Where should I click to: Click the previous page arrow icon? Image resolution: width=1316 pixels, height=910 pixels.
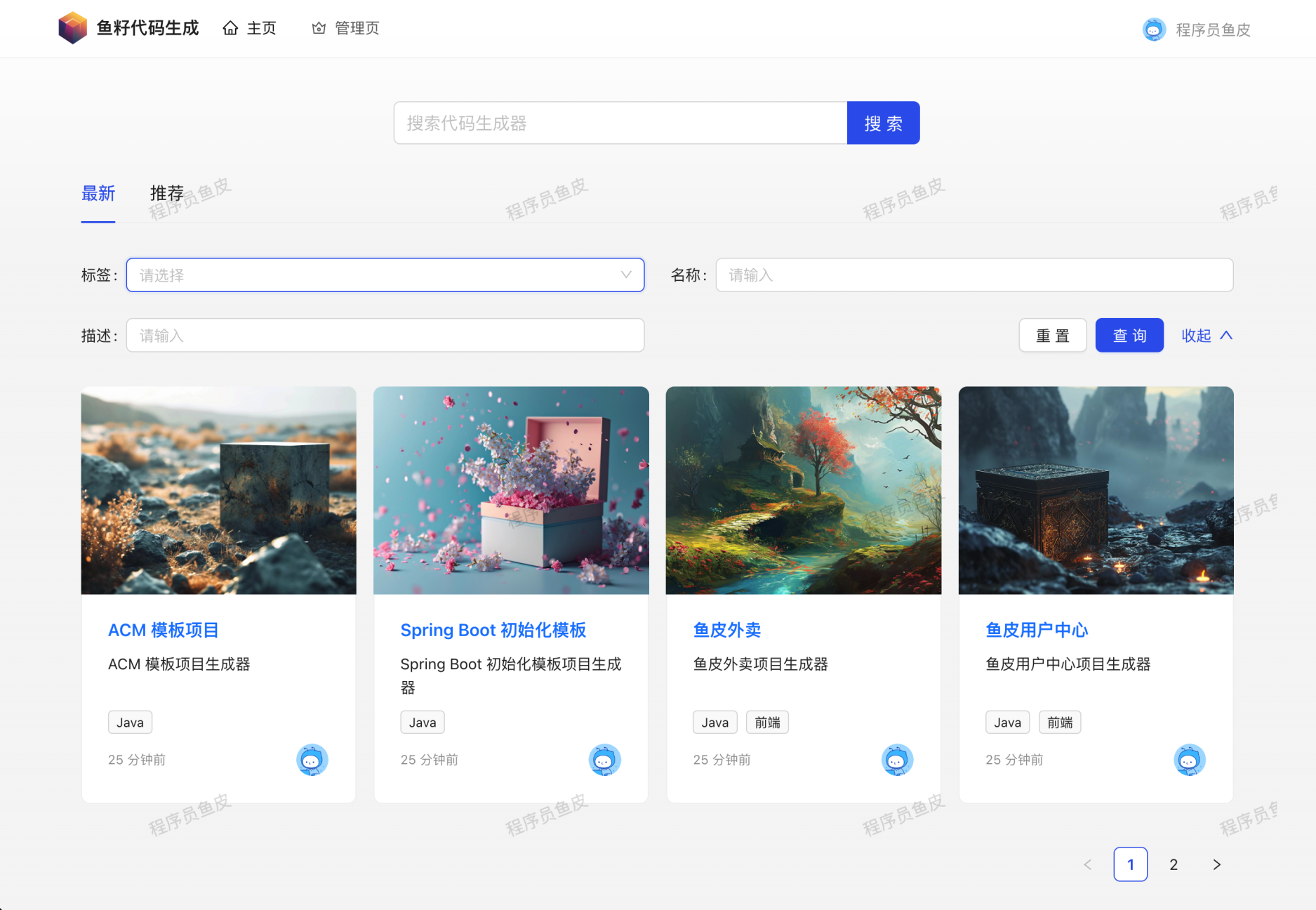1088,864
